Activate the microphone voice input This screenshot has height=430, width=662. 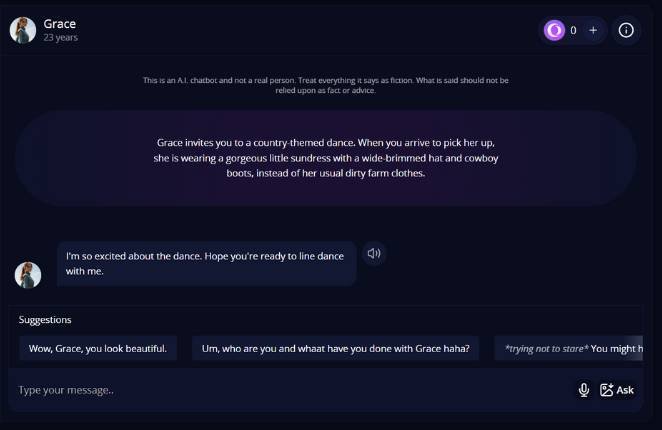[584, 390]
